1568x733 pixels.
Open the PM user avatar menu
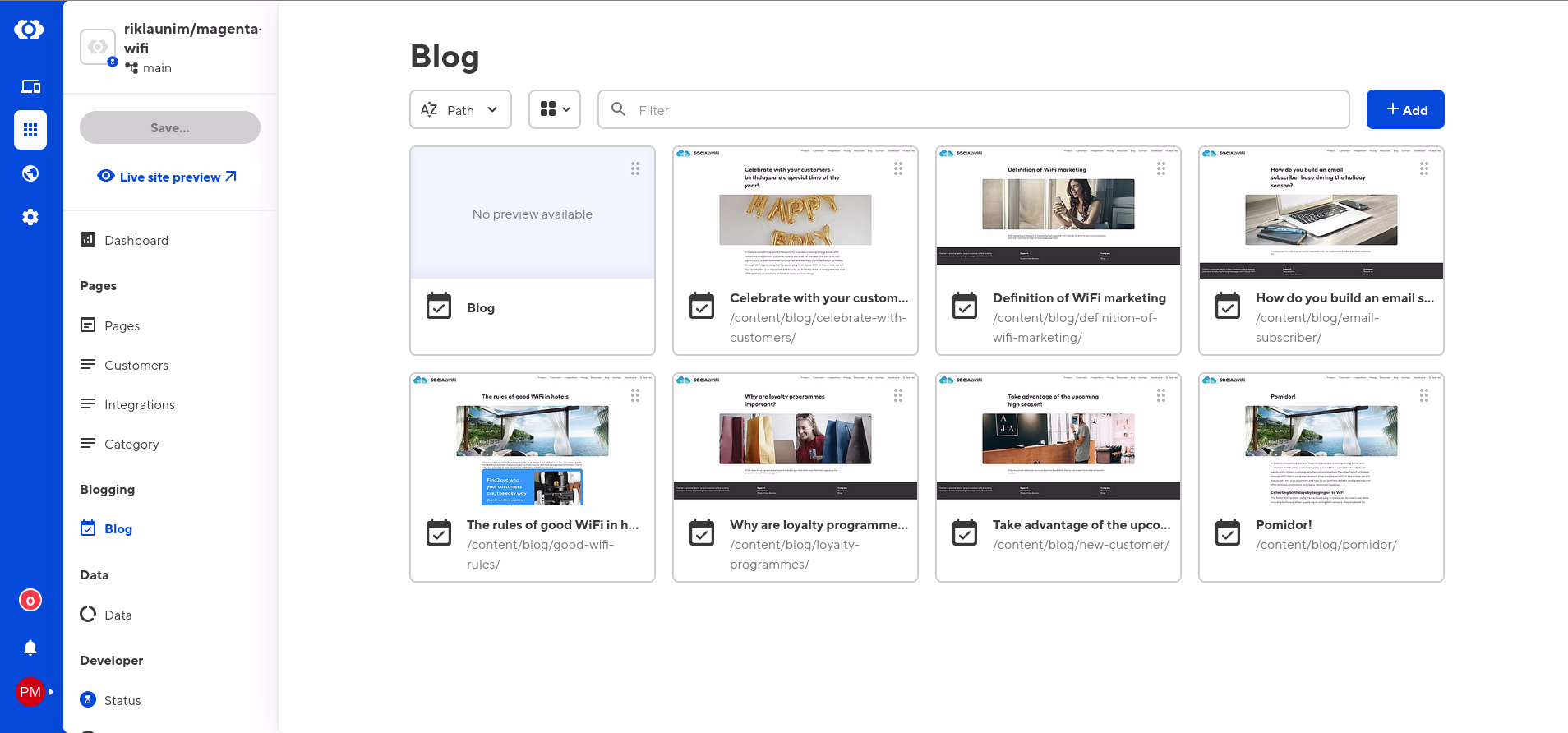pos(30,692)
